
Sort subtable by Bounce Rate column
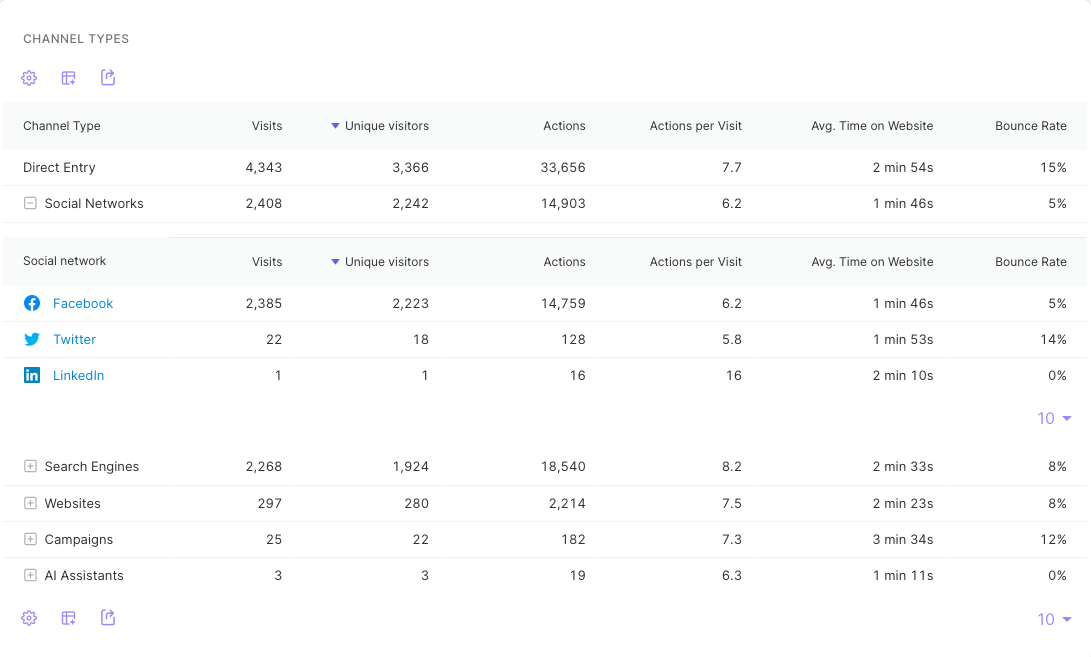pyautogui.click(x=1030, y=262)
